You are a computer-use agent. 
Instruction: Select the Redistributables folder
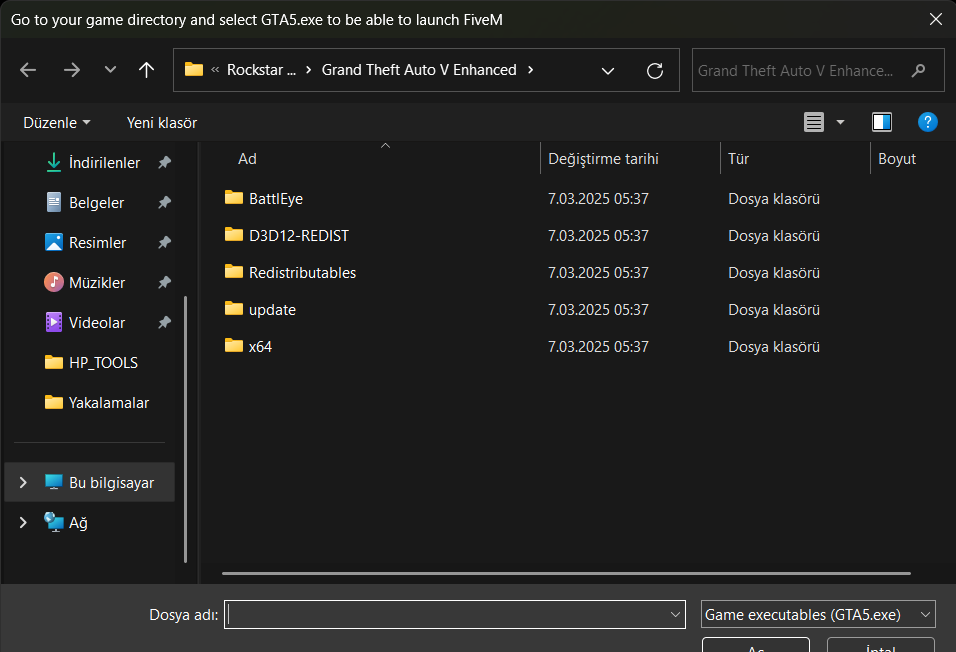pyautogui.click(x=302, y=273)
